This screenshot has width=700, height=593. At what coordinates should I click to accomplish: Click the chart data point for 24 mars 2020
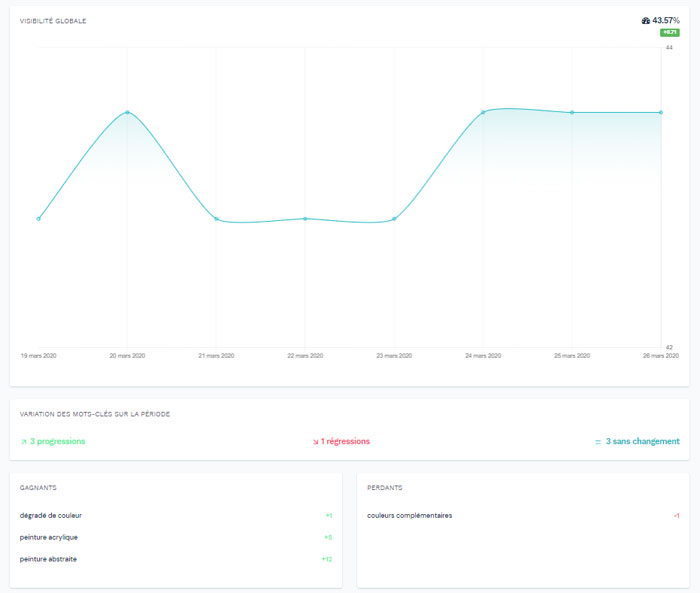(483, 112)
